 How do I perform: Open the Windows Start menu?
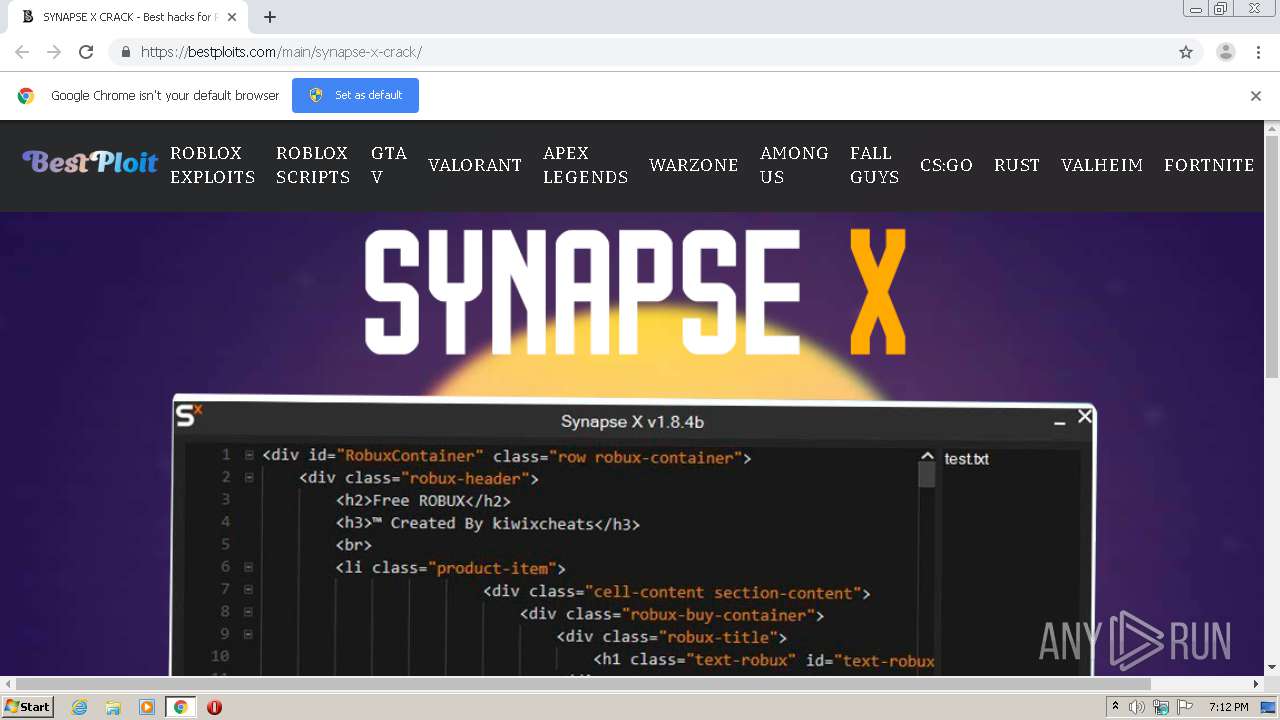27,707
